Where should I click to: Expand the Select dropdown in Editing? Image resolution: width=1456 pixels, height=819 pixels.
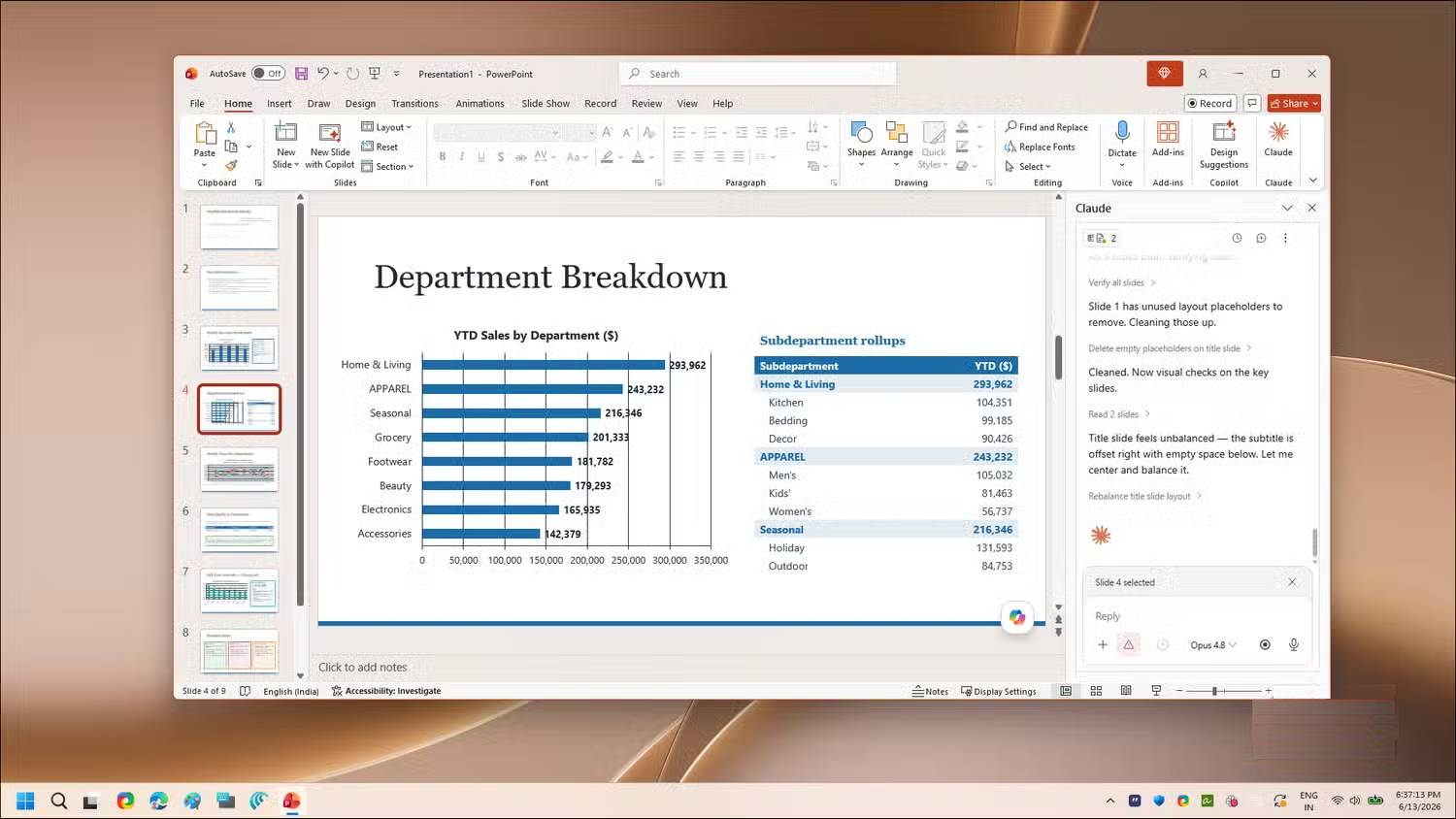click(1028, 166)
